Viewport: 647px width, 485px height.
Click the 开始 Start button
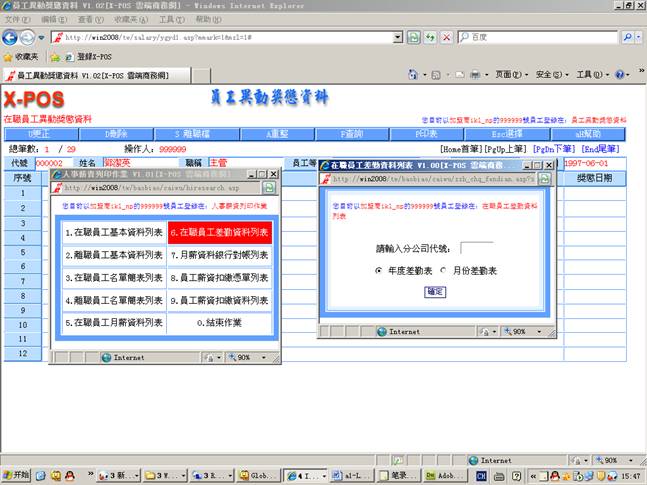pos(17,476)
